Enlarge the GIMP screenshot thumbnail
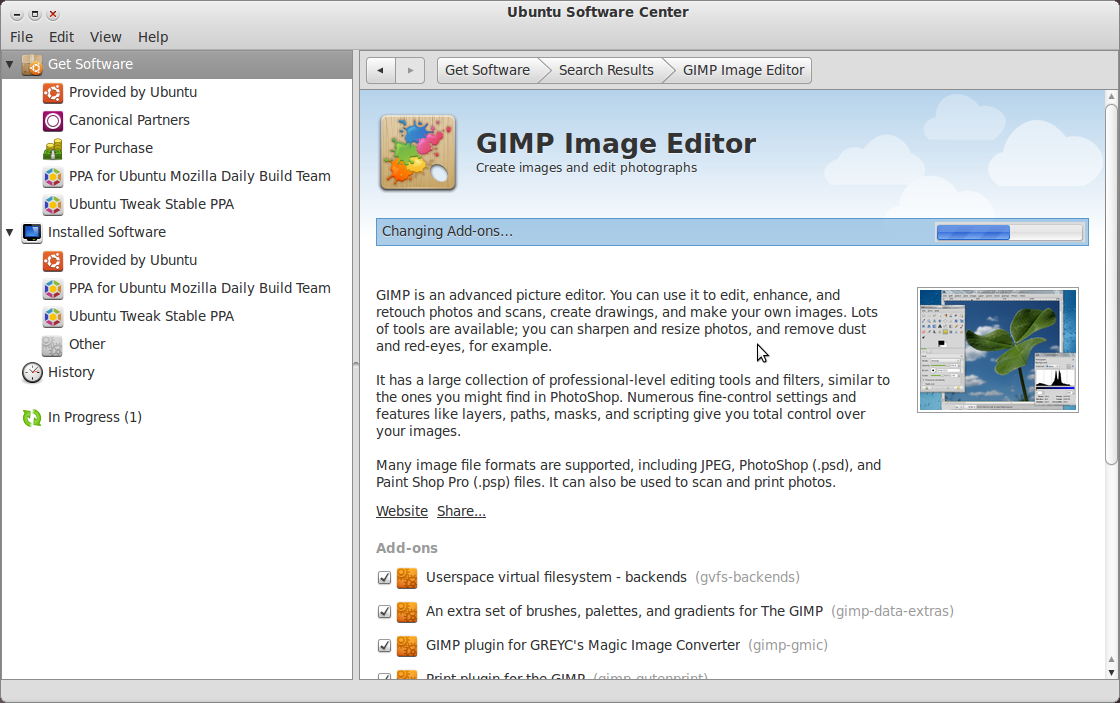Screen dimensions: 1120x703 tap(998, 350)
